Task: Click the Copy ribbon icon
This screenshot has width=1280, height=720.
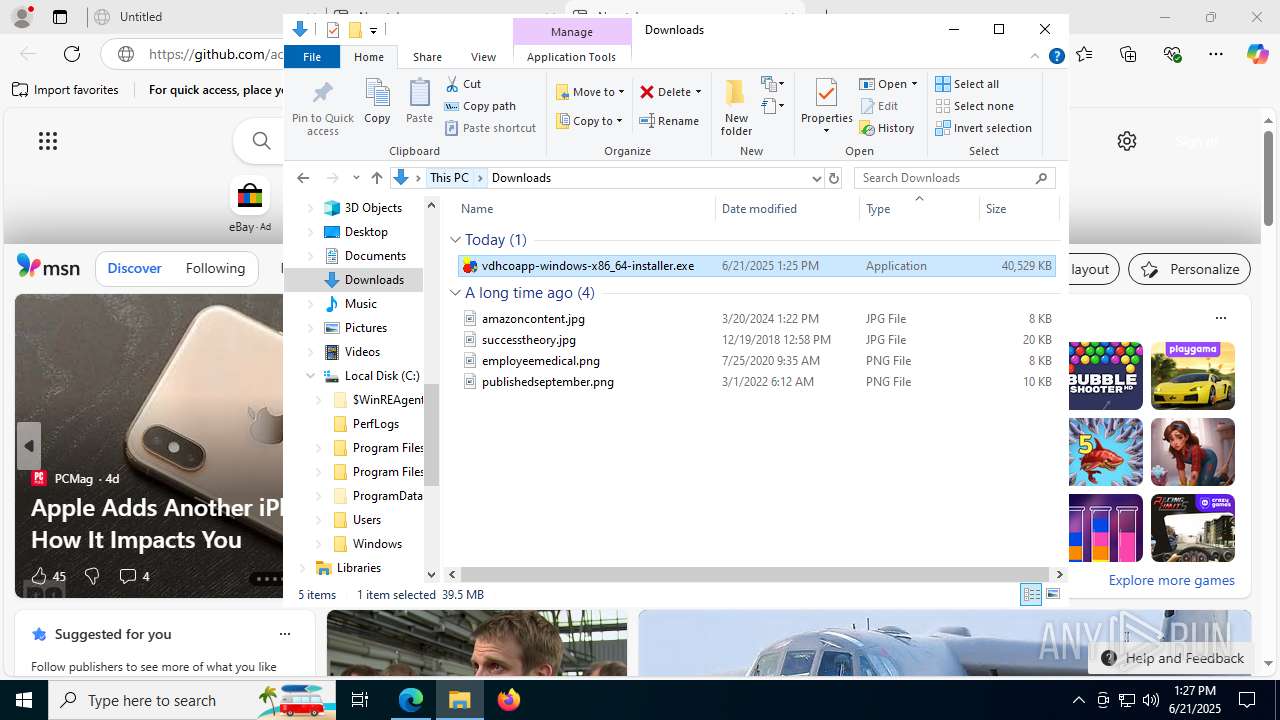Action: (377, 102)
